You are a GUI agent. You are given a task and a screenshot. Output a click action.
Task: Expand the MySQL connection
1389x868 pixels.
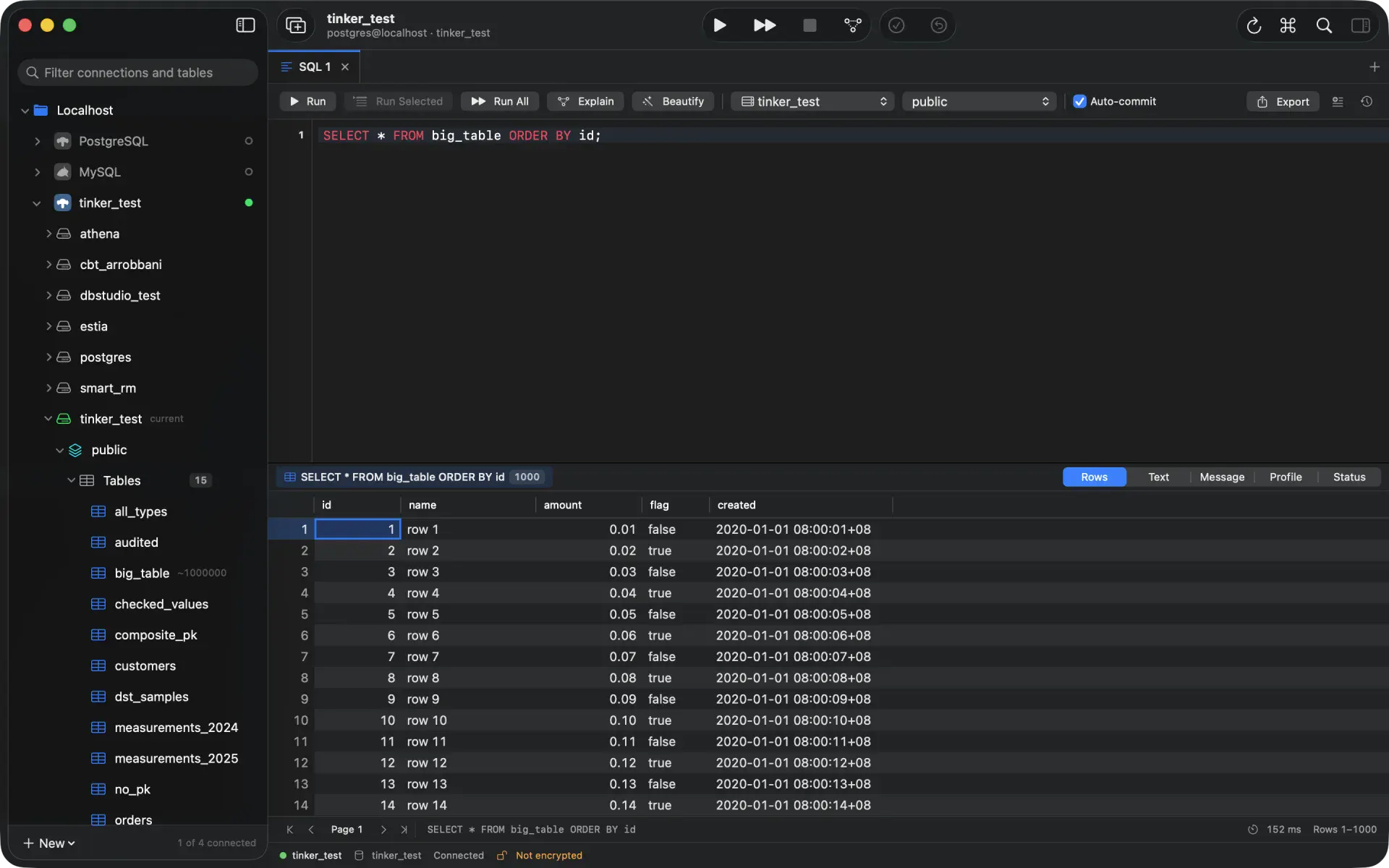point(37,172)
